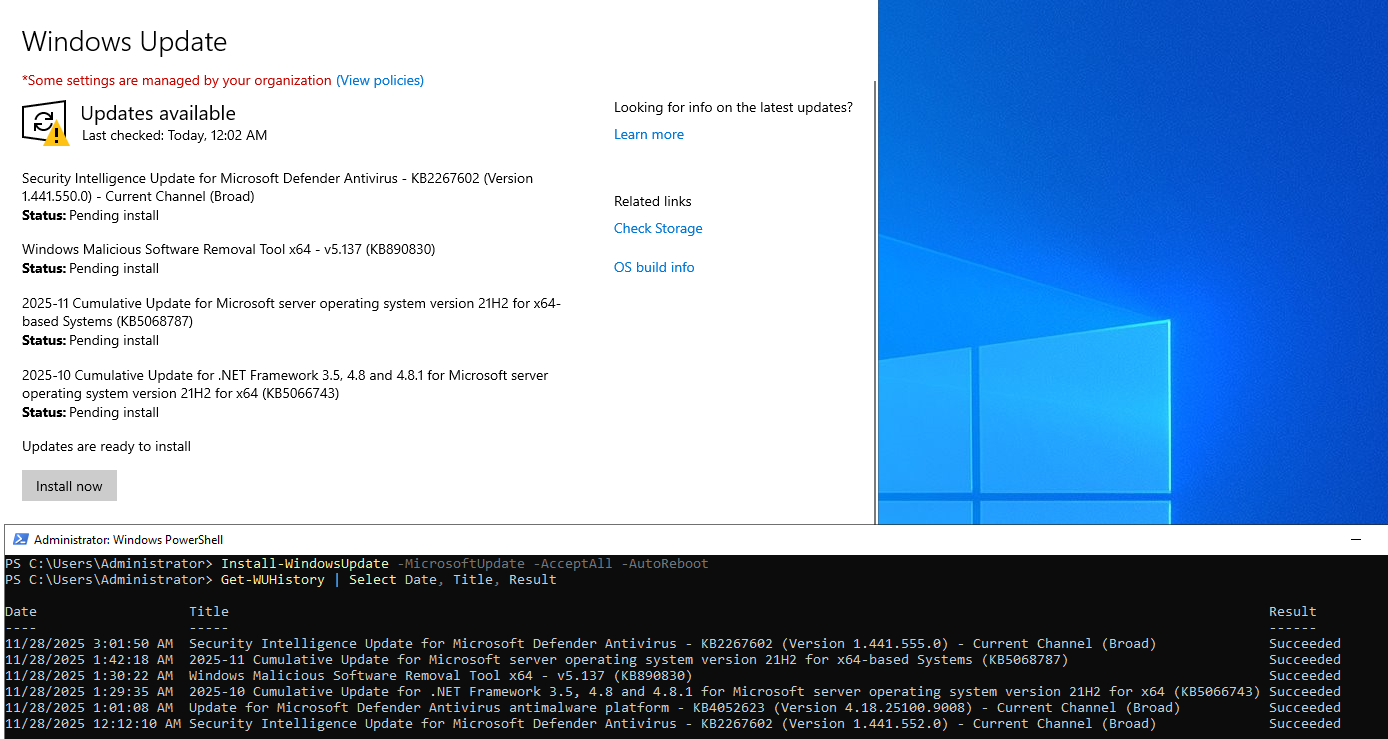Click the date 11/28/2025 1:30:22 AM

click(x=89, y=676)
